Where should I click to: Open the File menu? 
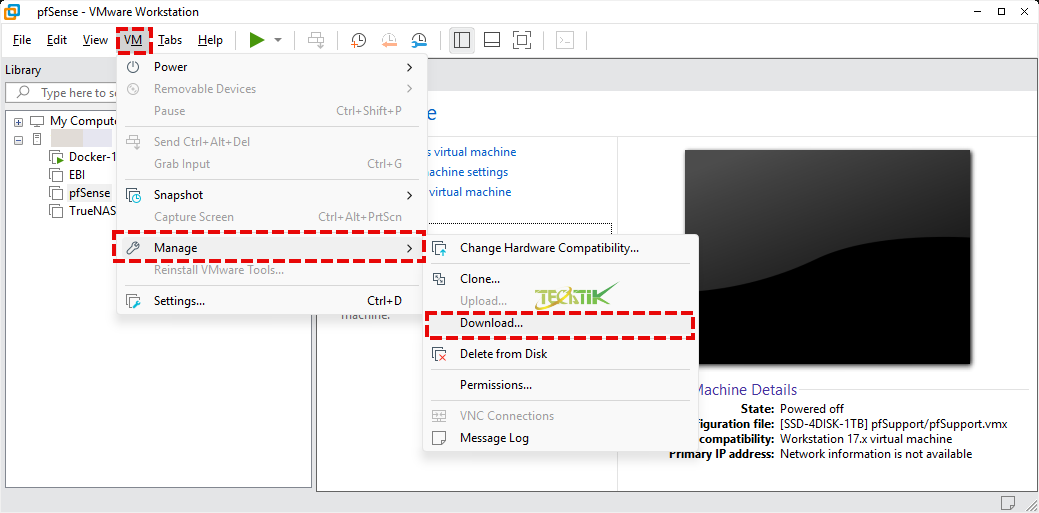click(22, 40)
